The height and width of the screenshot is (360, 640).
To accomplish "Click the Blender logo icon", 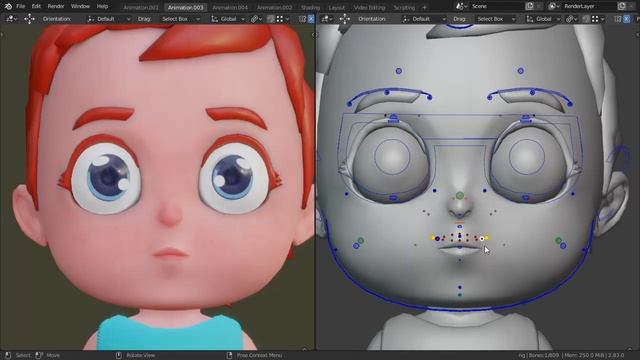I will (x=8, y=6).
